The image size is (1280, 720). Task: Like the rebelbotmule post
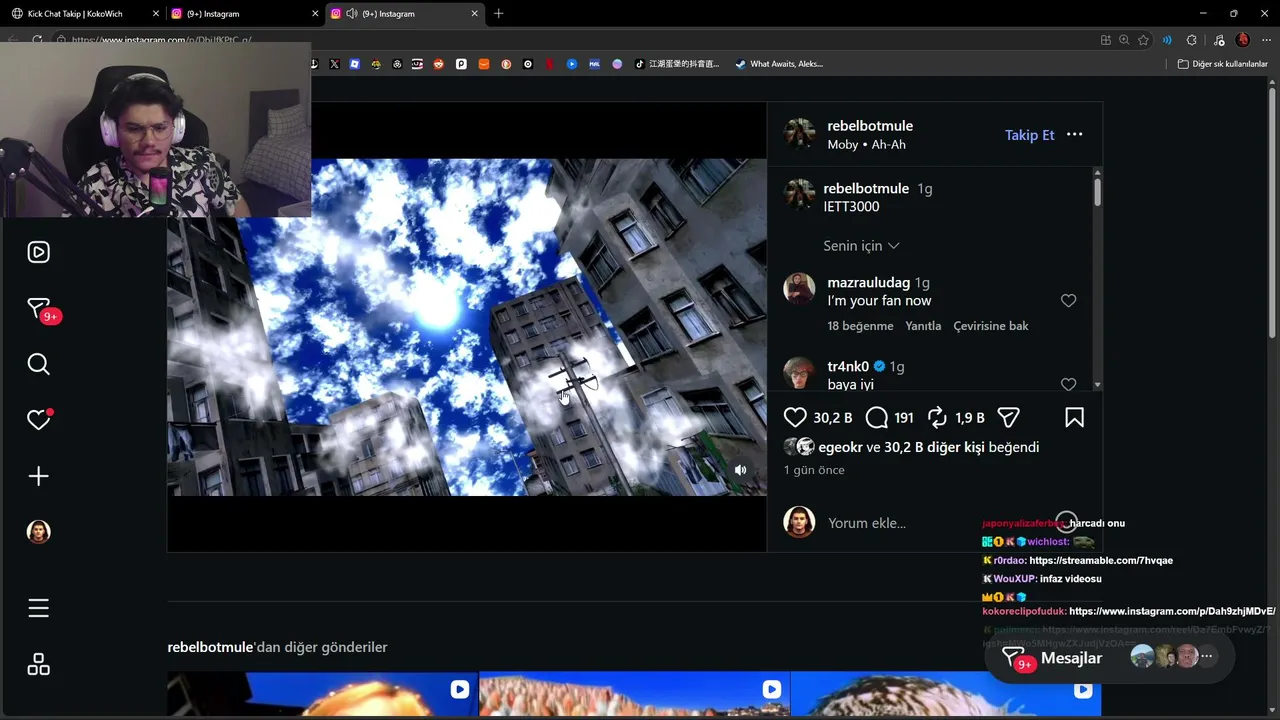point(795,418)
